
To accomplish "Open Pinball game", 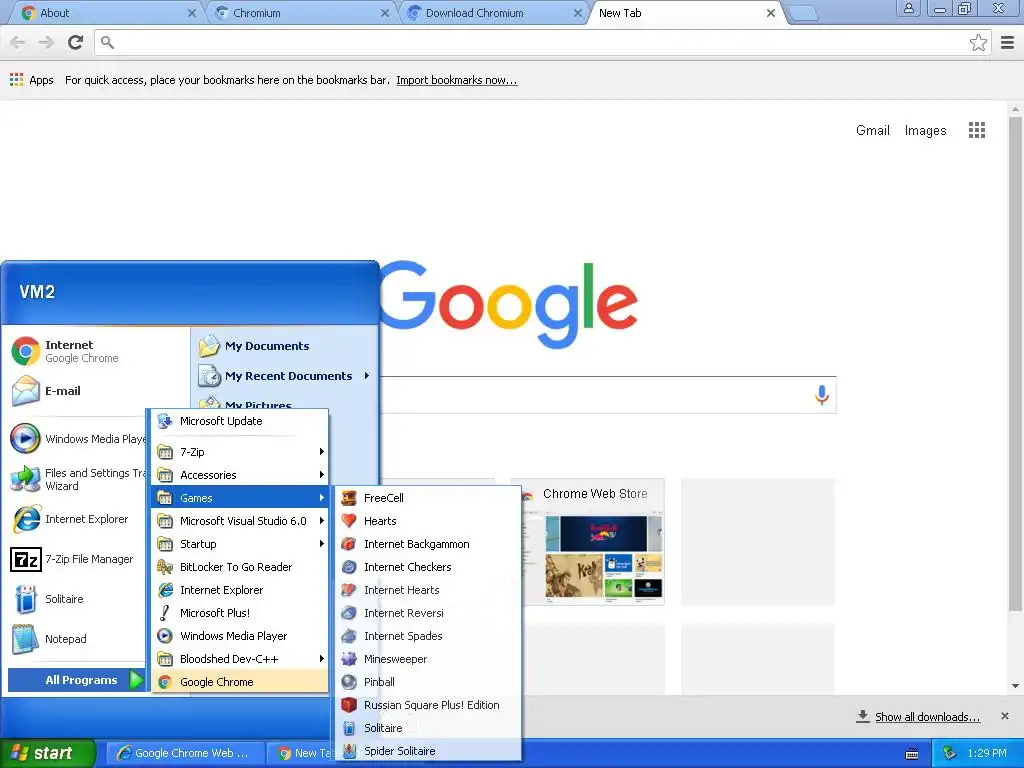I will (x=428, y=682).
